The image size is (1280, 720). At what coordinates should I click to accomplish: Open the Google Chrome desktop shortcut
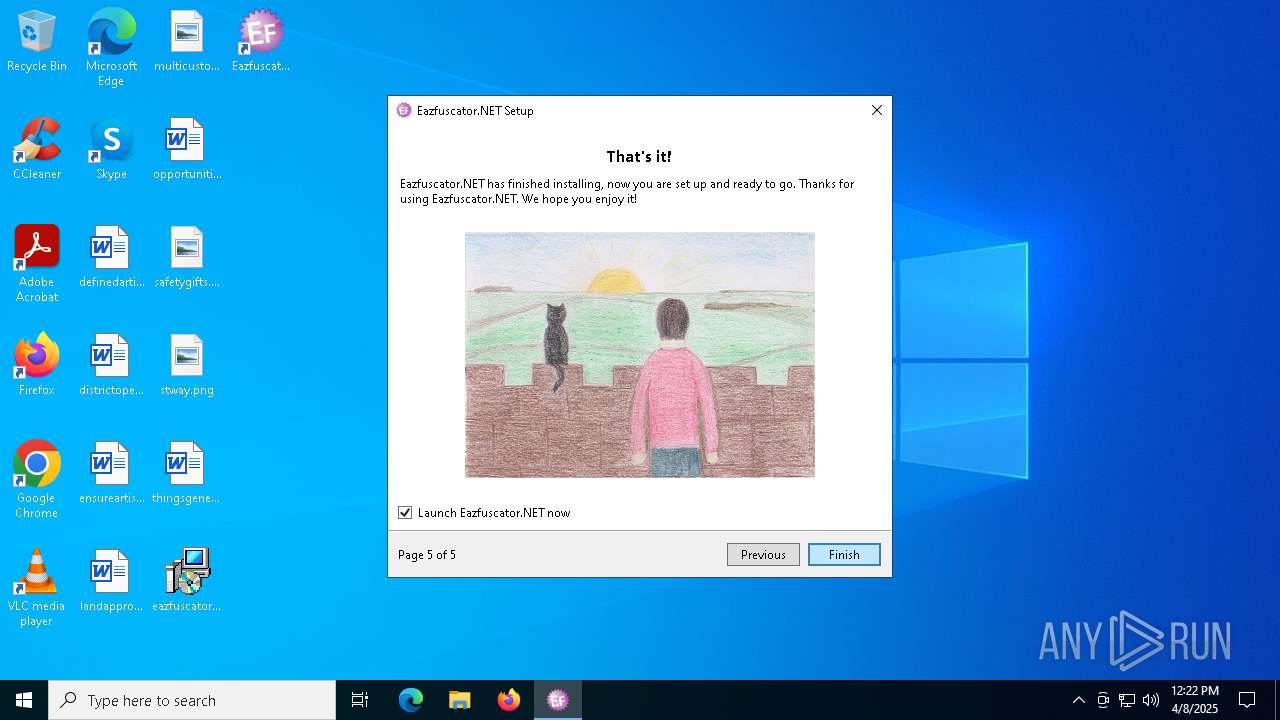click(x=37, y=480)
